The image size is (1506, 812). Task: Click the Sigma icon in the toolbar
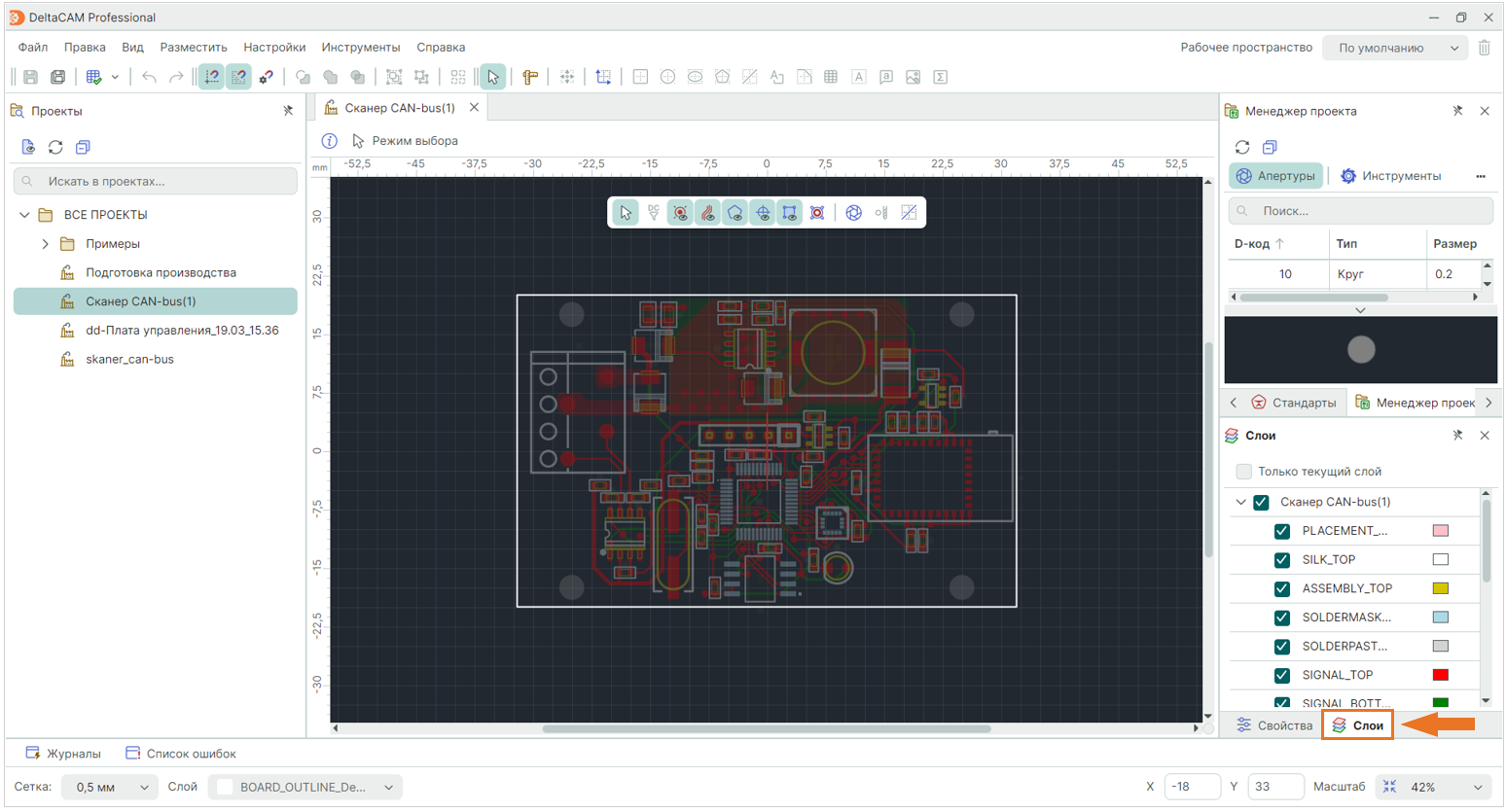[x=941, y=77]
